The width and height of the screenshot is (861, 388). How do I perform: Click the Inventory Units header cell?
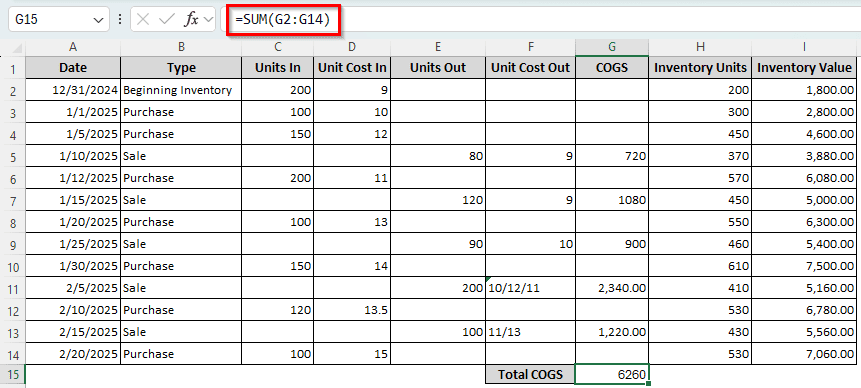(700, 68)
